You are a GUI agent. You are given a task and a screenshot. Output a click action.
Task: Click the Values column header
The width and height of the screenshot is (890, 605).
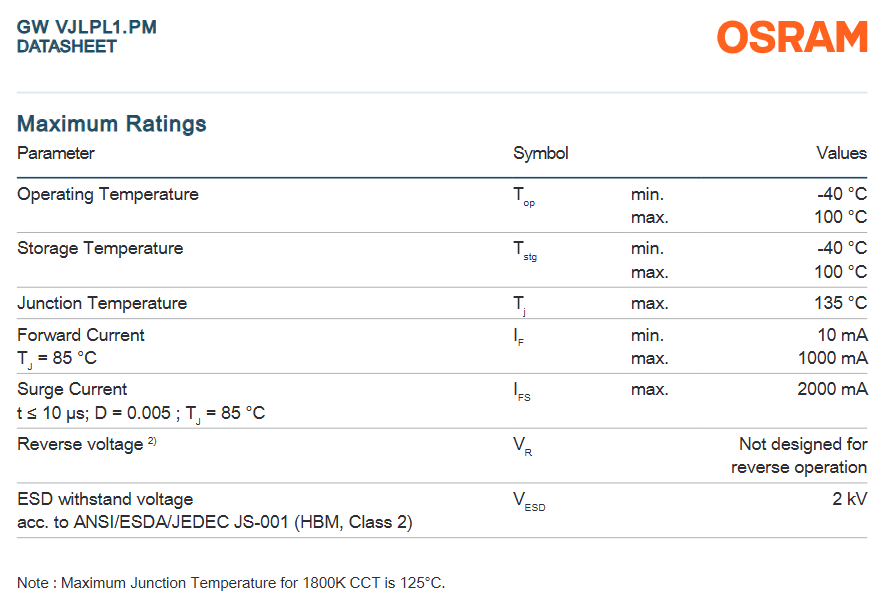pos(842,153)
